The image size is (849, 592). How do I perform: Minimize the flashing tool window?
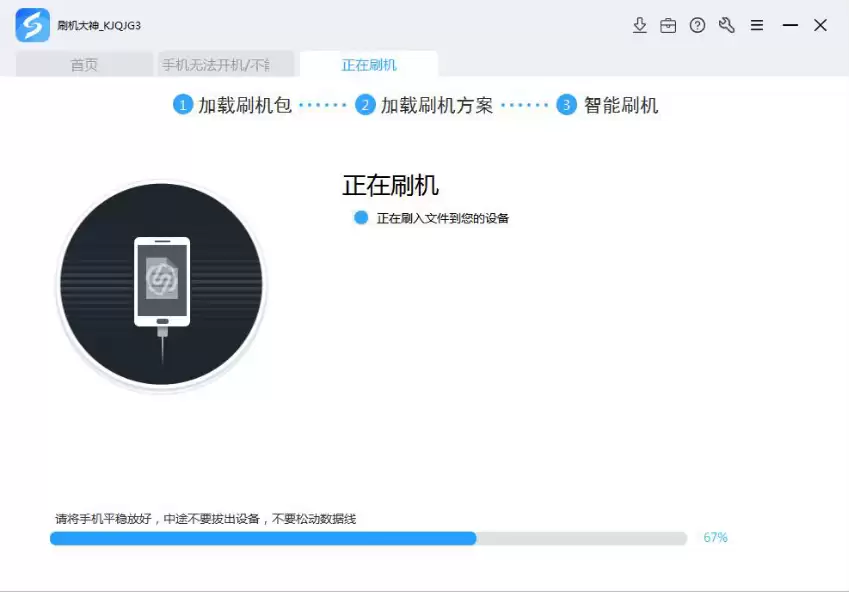click(790, 25)
